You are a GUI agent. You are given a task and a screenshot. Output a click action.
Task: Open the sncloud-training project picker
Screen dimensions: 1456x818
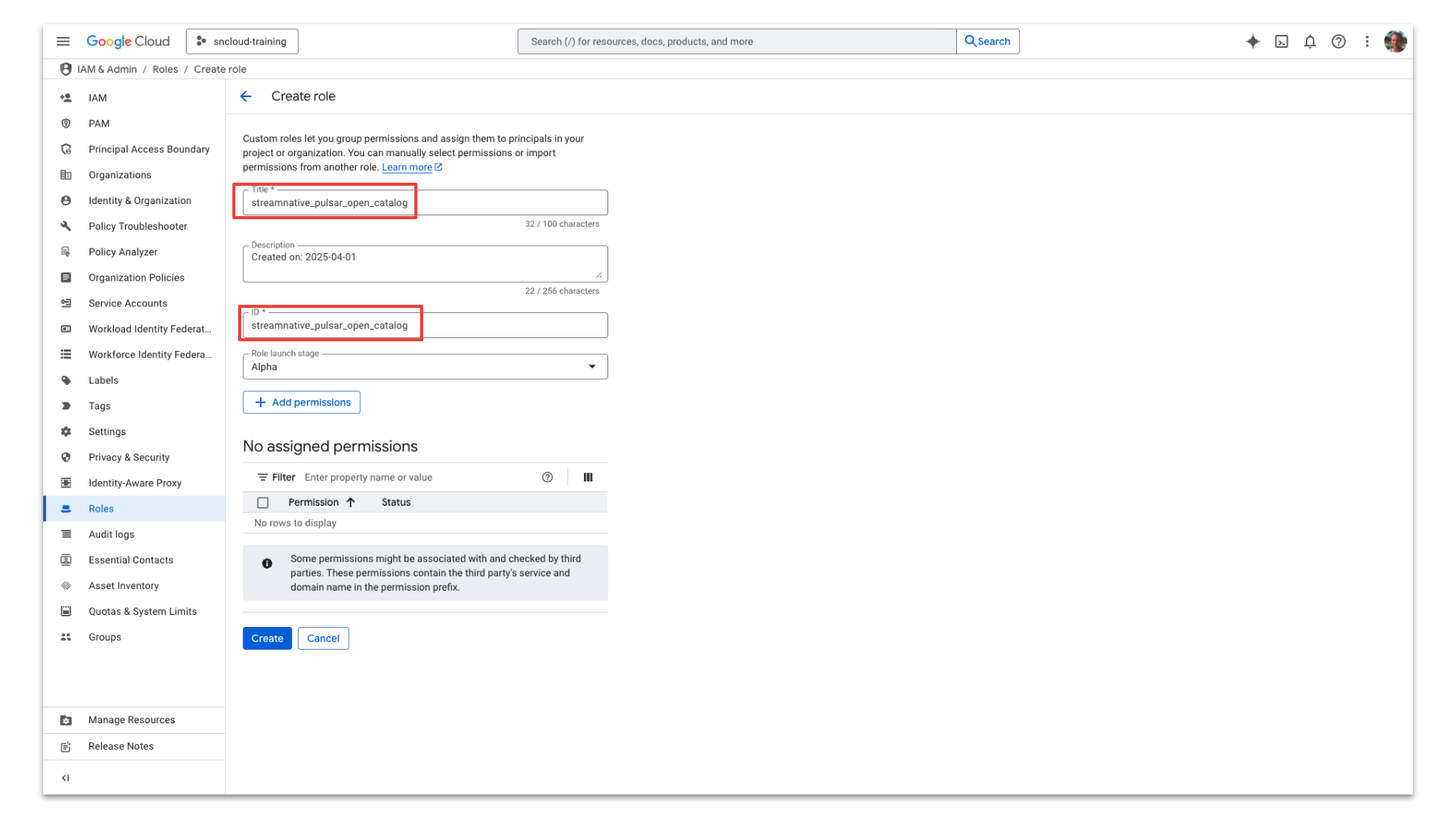coord(242,42)
